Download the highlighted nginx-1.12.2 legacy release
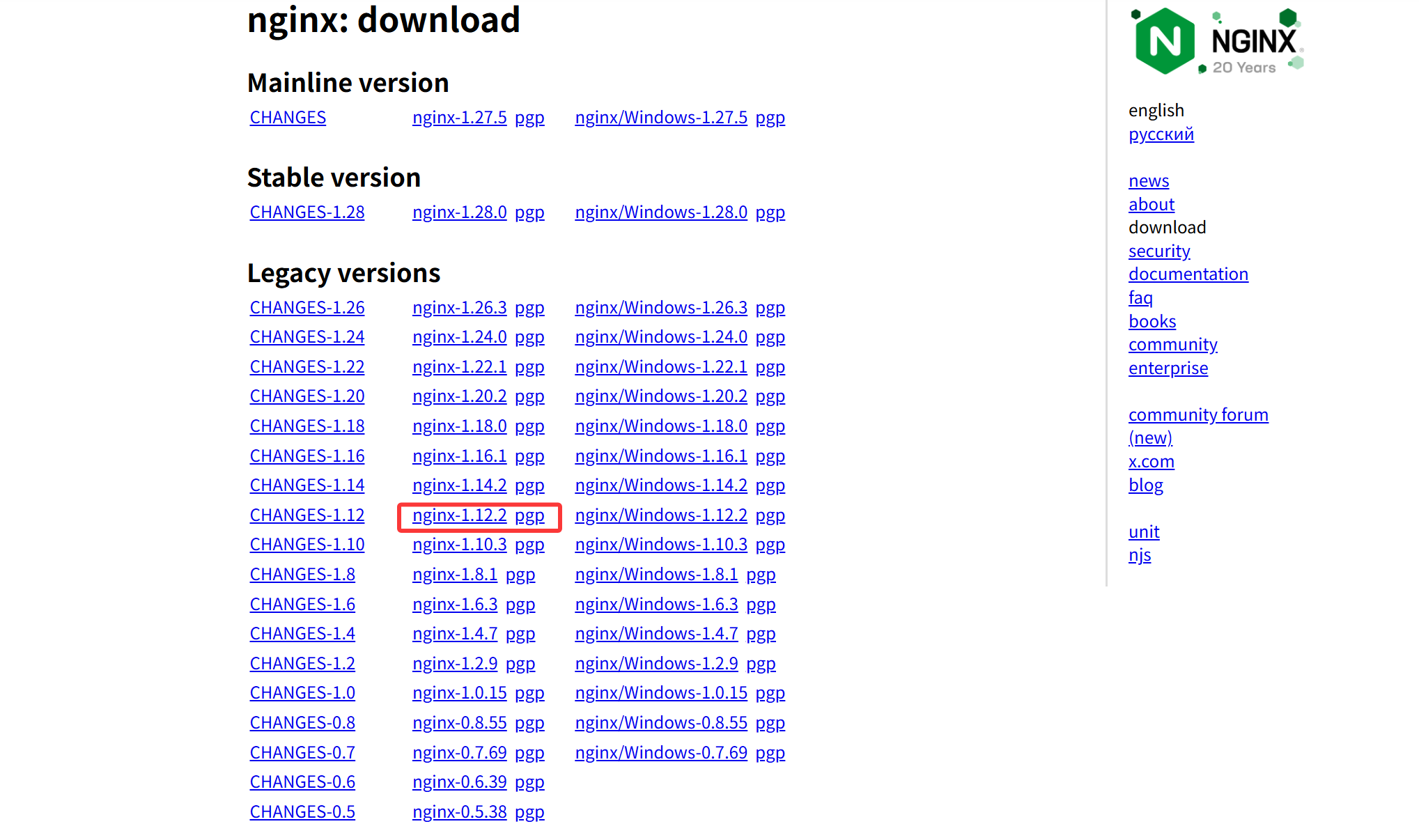The height and width of the screenshot is (840, 1419). (459, 515)
